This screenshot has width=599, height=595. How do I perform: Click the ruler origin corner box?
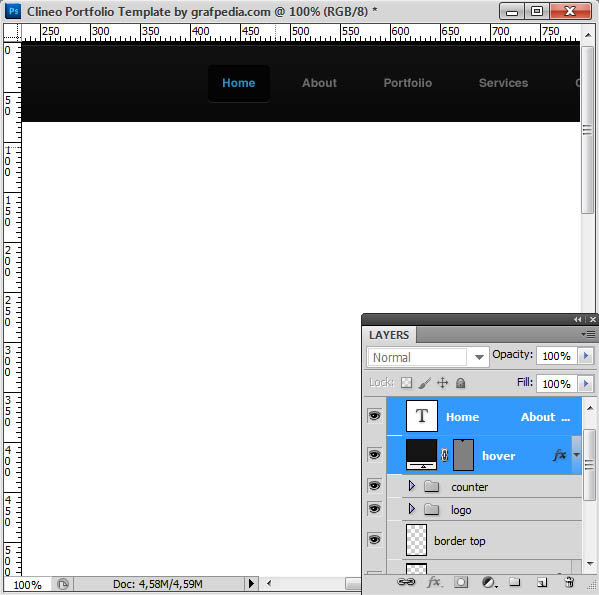(x=12, y=32)
